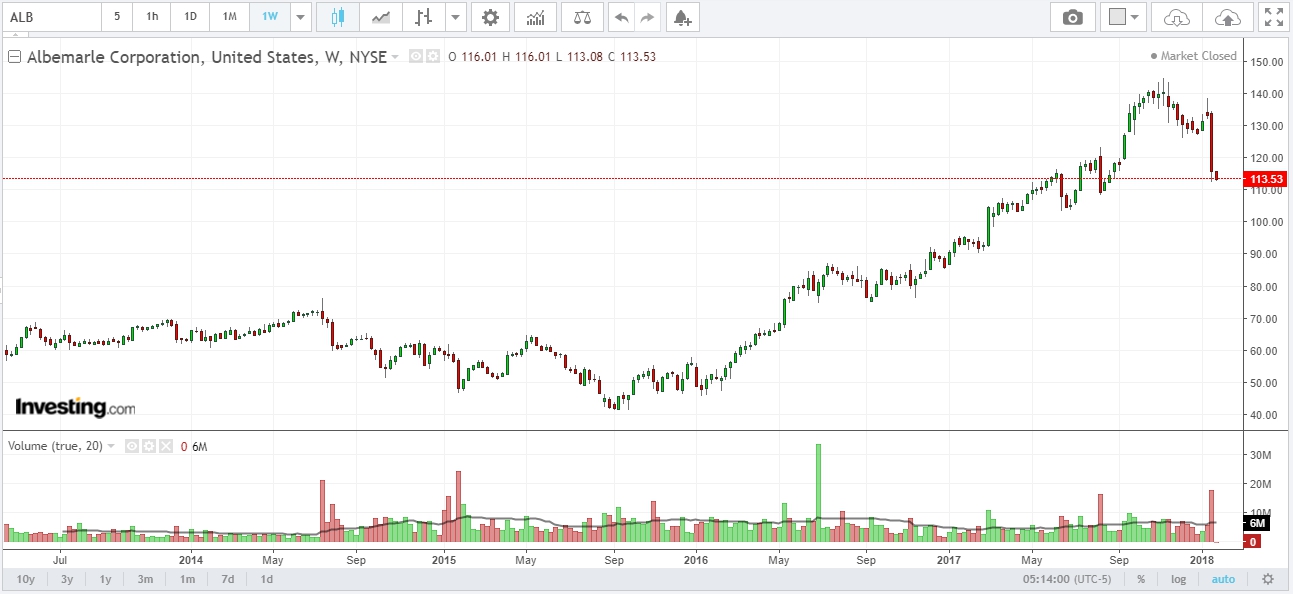Click the 113.53 current price label
The image size is (1293, 594).
[x=1265, y=179]
